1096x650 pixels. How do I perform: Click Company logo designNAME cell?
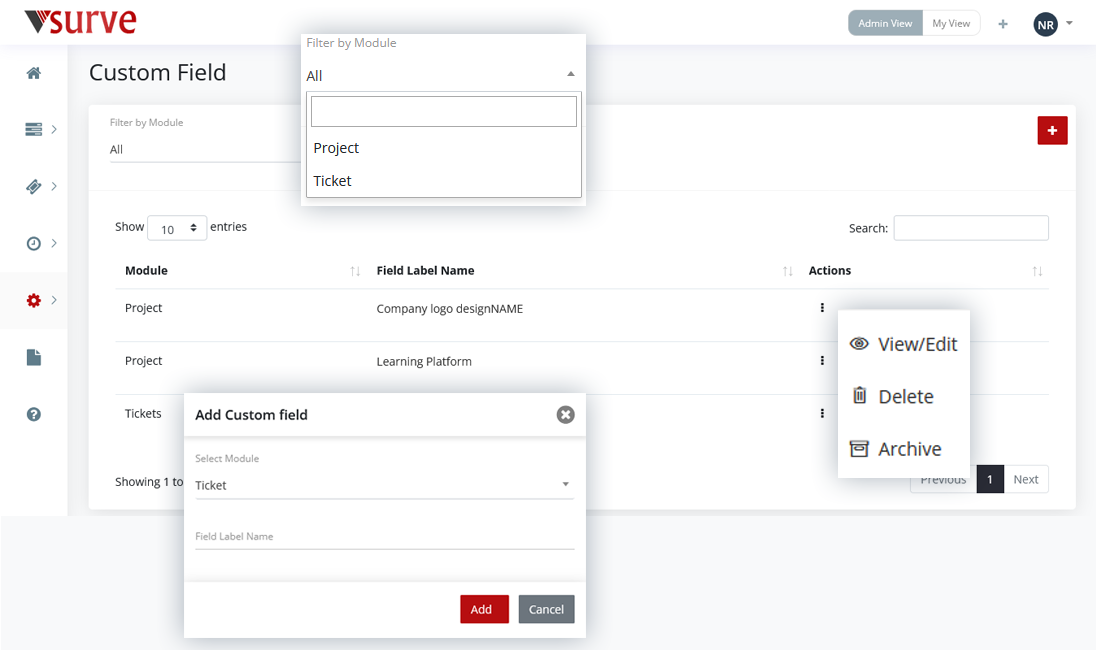pyautogui.click(x=449, y=309)
